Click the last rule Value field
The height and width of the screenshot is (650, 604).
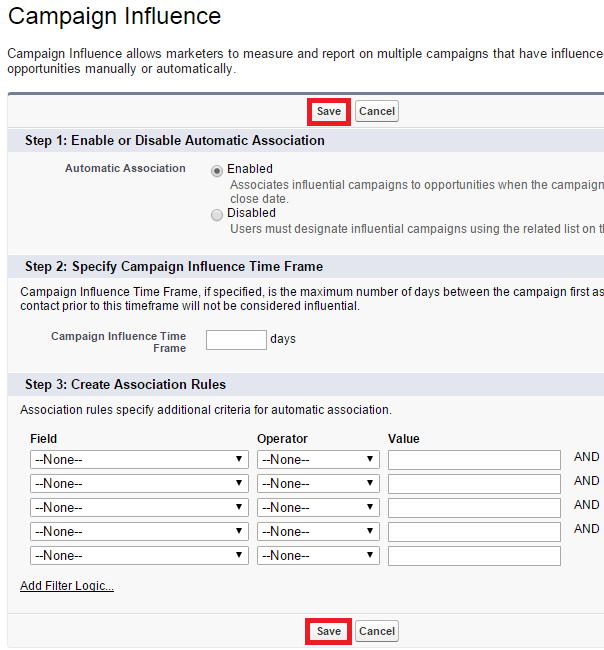click(x=474, y=556)
